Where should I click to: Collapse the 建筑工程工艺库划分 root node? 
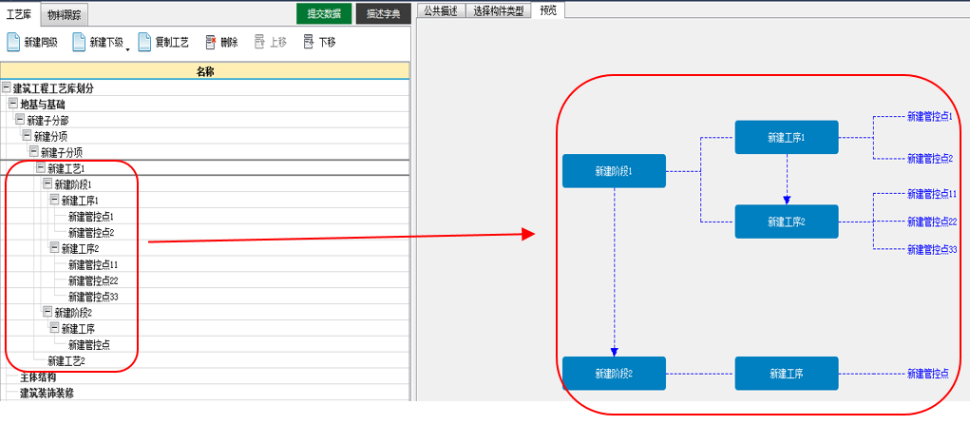[7, 87]
